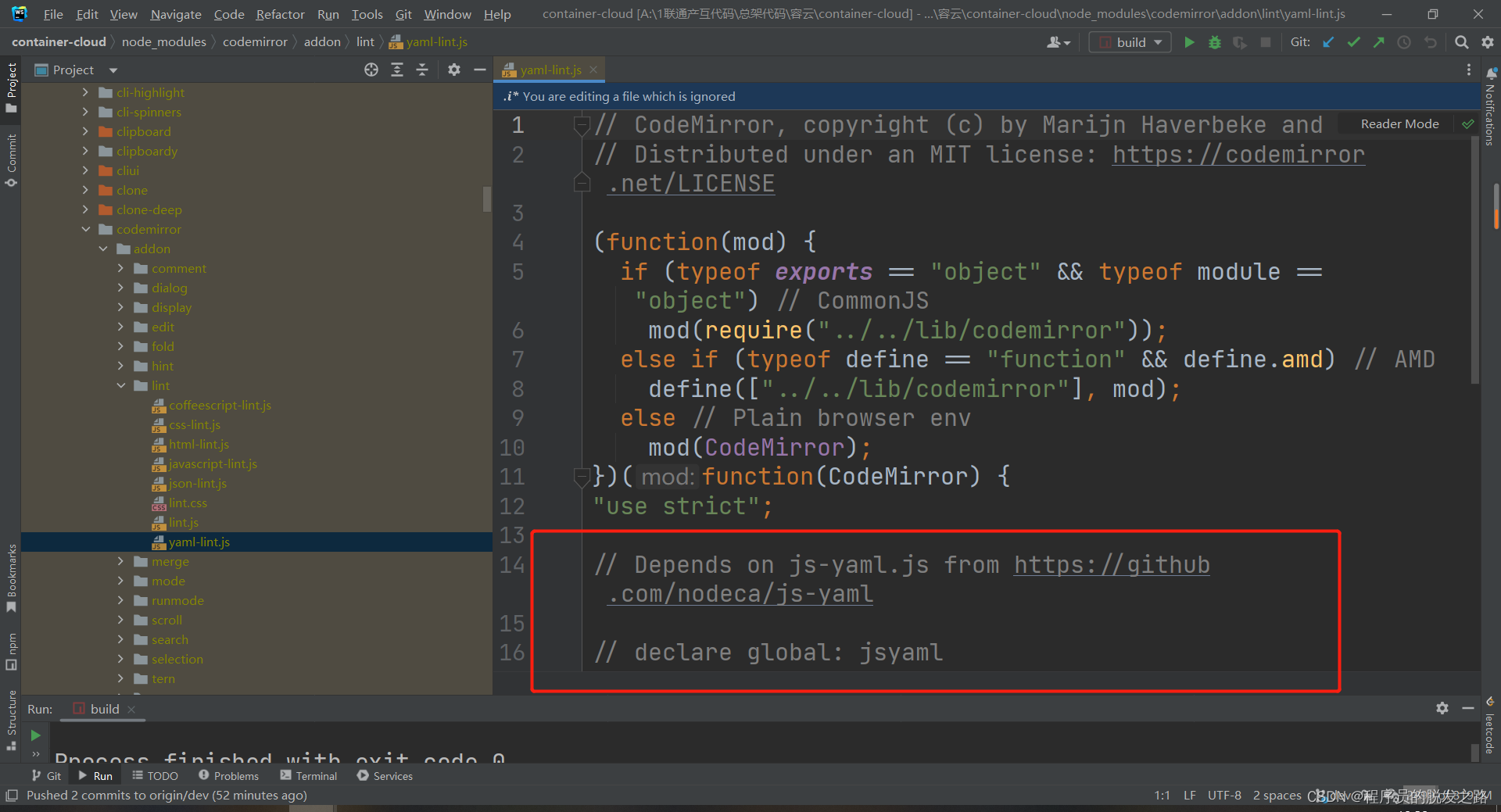Toggle Reader Mode in the editor

[x=1399, y=123]
